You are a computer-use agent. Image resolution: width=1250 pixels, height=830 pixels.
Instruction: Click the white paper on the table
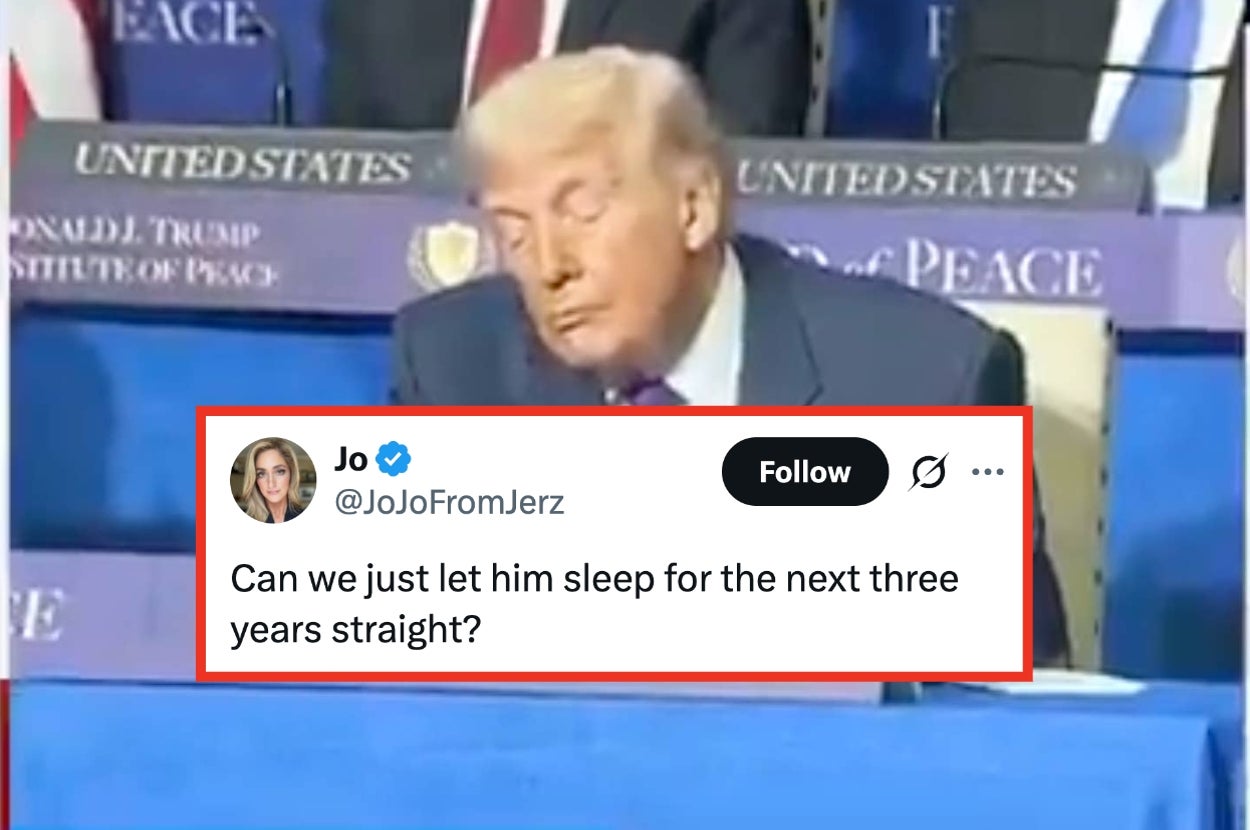point(1085,684)
